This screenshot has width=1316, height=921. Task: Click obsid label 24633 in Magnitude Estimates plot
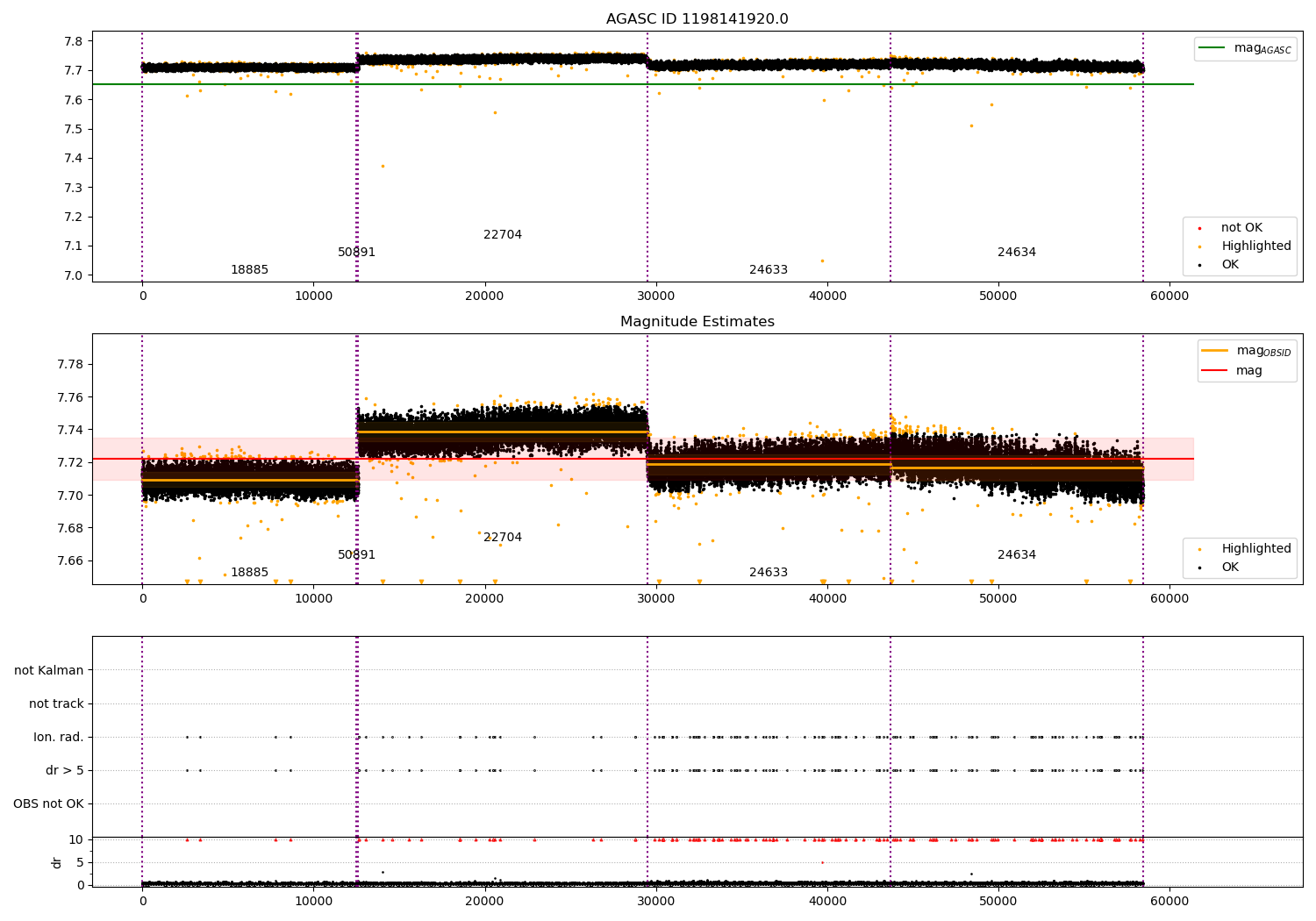coord(769,573)
